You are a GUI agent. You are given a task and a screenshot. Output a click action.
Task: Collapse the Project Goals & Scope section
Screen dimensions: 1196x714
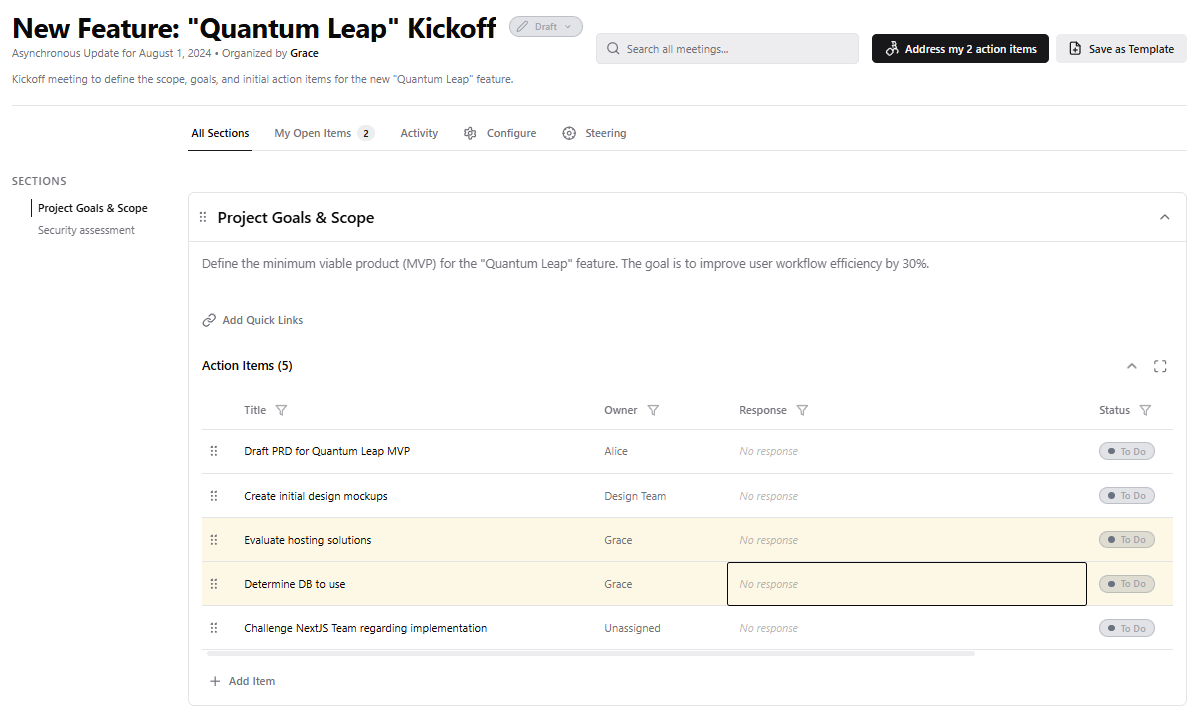click(1164, 217)
